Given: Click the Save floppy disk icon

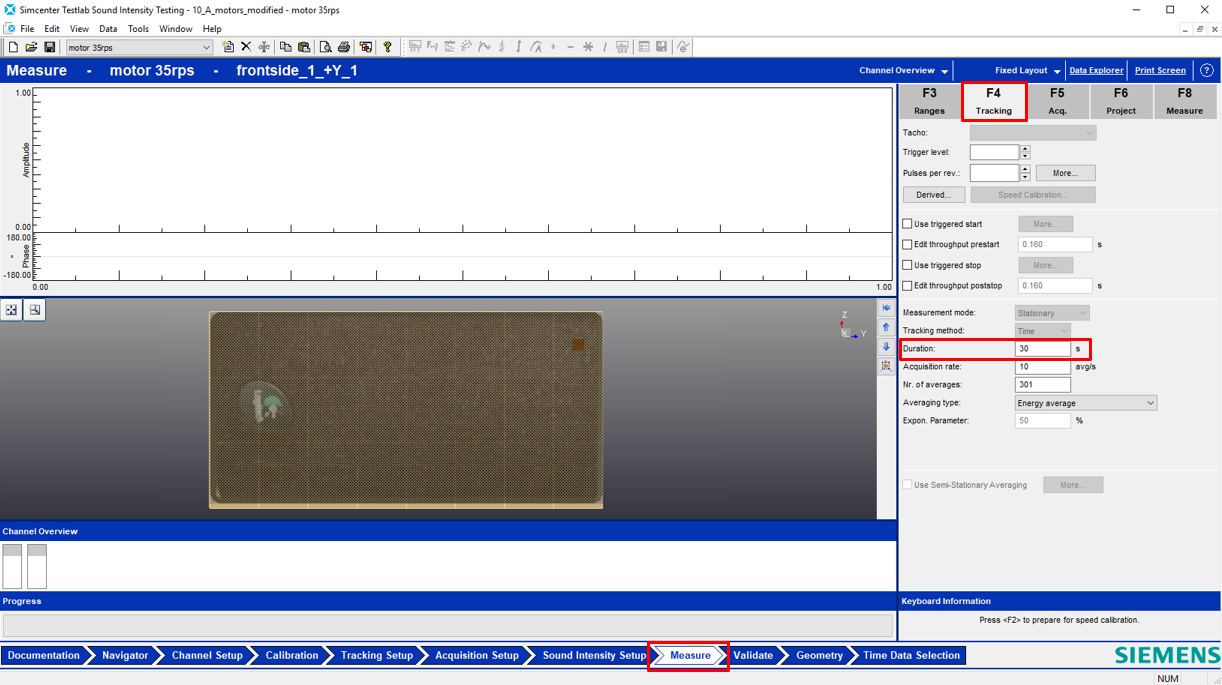Looking at the screenshot, I should pyautogui.click(x=49, y=47).
